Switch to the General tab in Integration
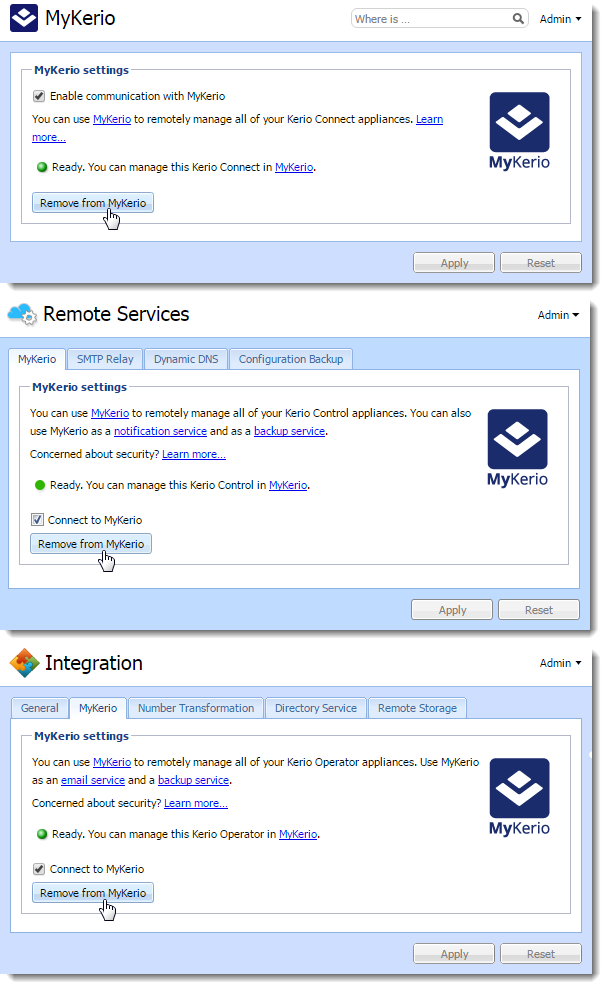The image size is (601, 985). tap(40, 708)
